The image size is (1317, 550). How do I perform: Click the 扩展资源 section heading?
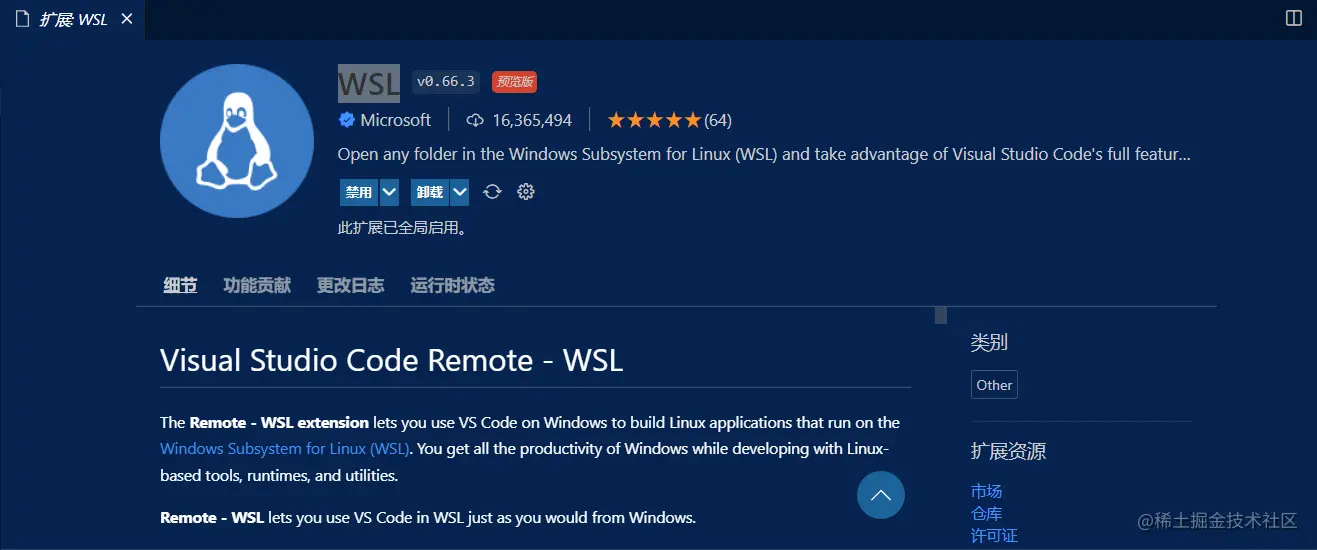pyautogui.click(x=1008, y=451)
